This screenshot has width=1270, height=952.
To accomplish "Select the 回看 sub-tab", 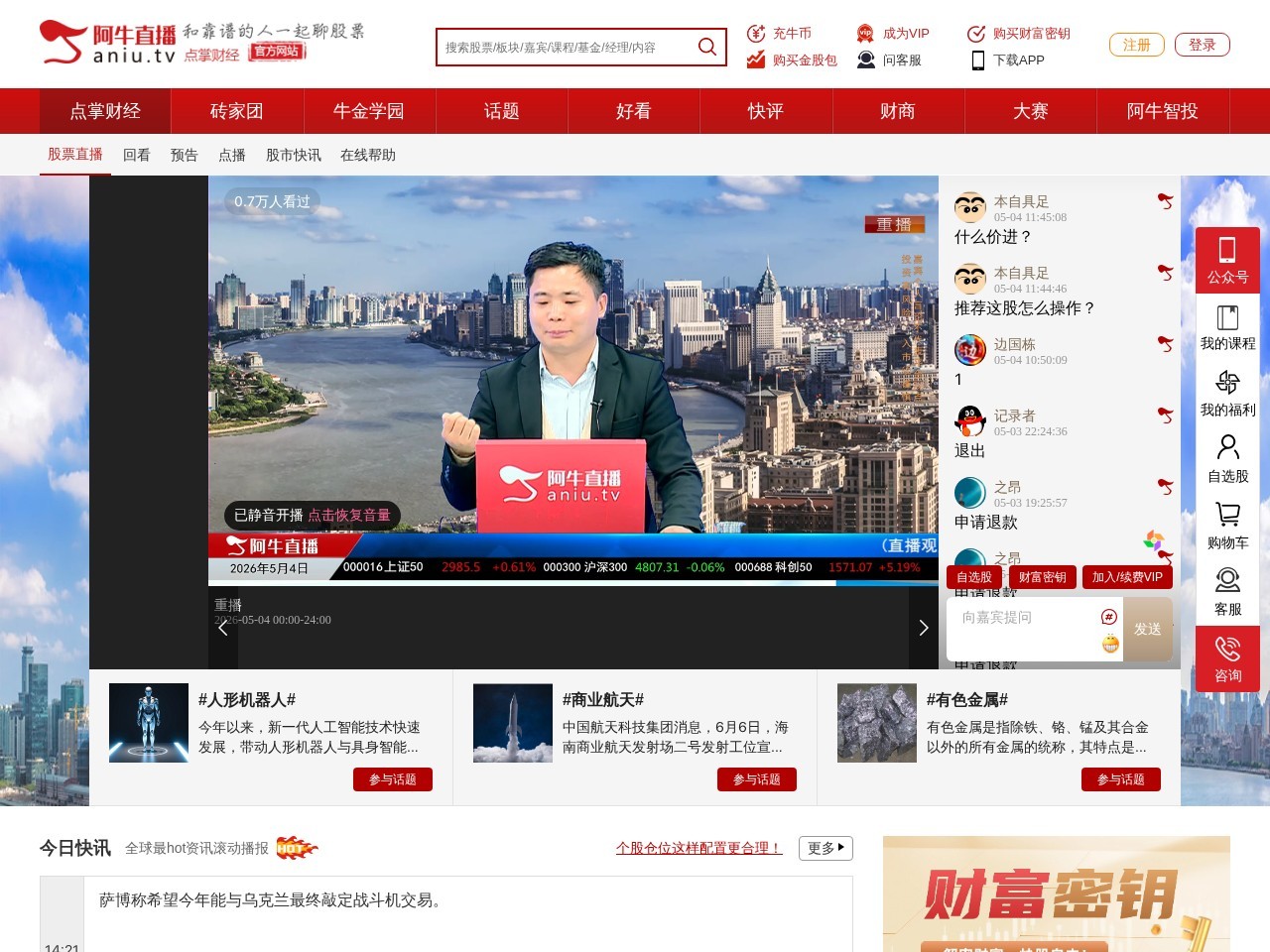I will click(137, 155).
